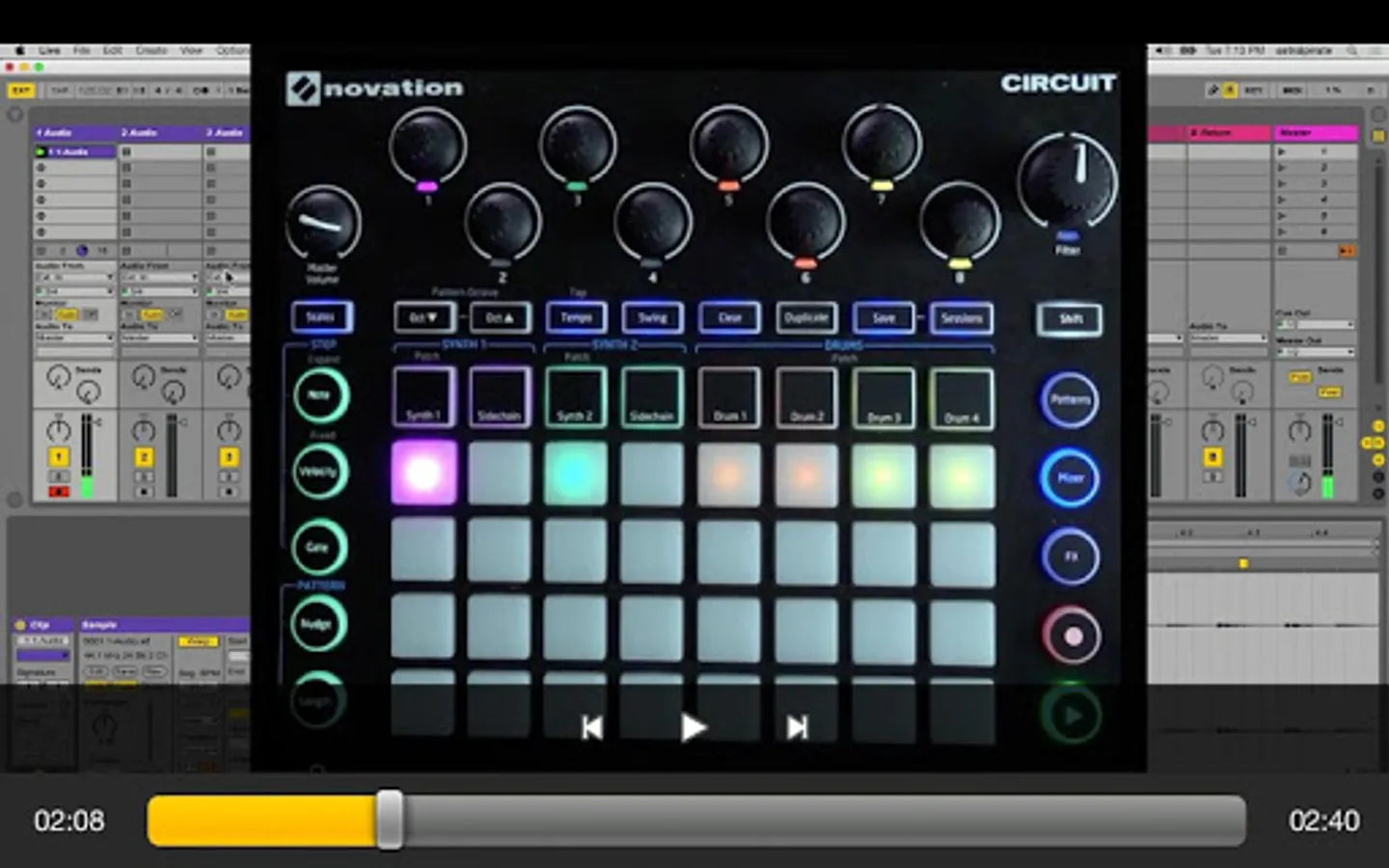
Task: Click the Circuit Shift button
Action: (1070, 318)
